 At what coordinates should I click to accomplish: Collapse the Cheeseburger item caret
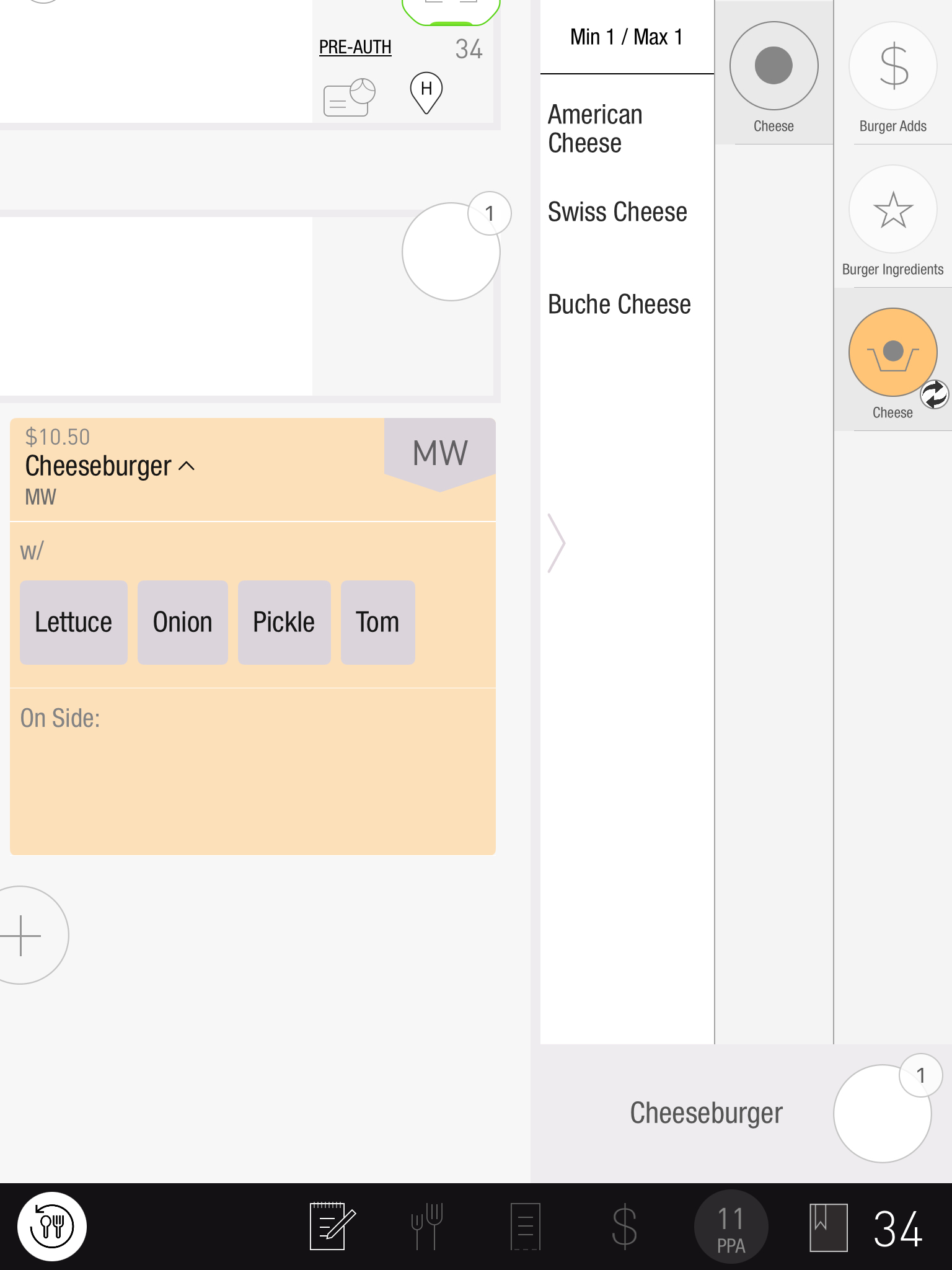coord(187,466)
